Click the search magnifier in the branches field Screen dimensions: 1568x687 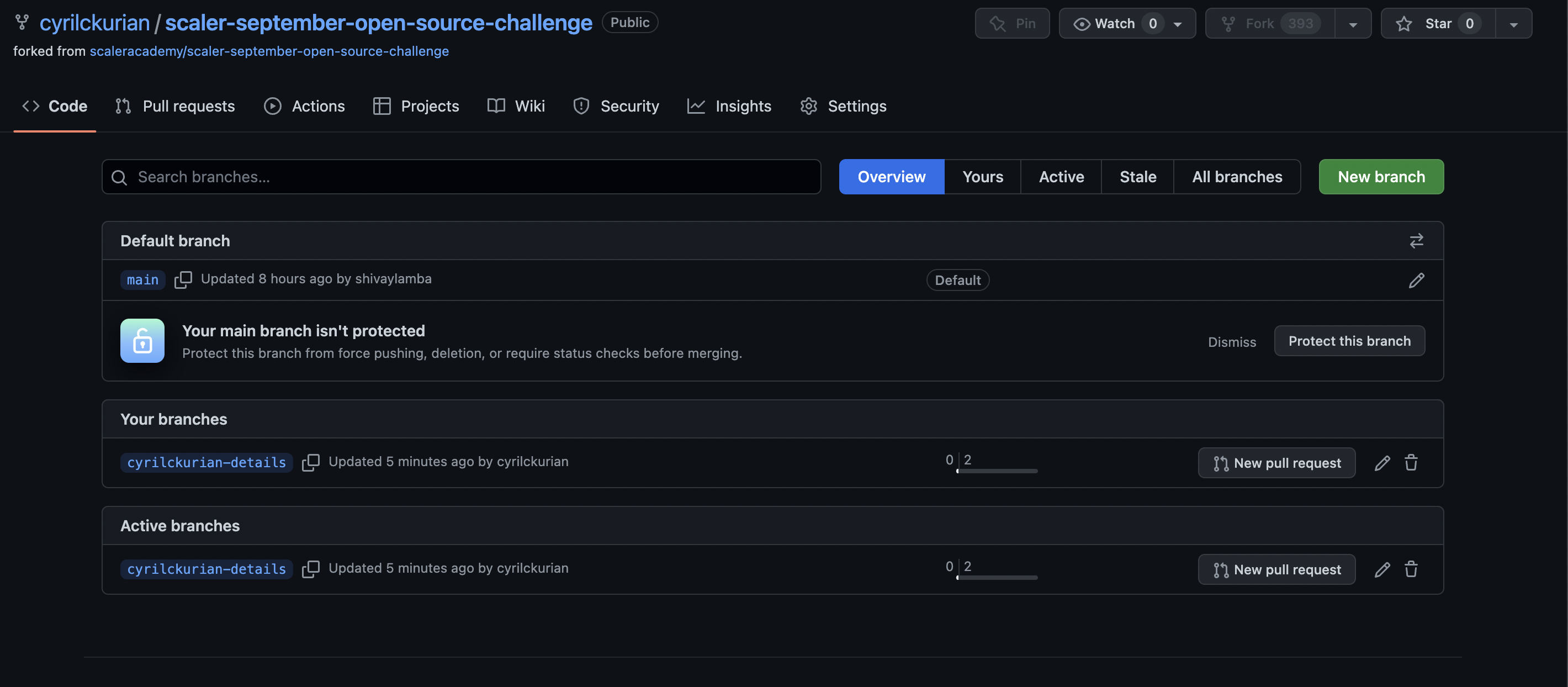coord(119,177)
